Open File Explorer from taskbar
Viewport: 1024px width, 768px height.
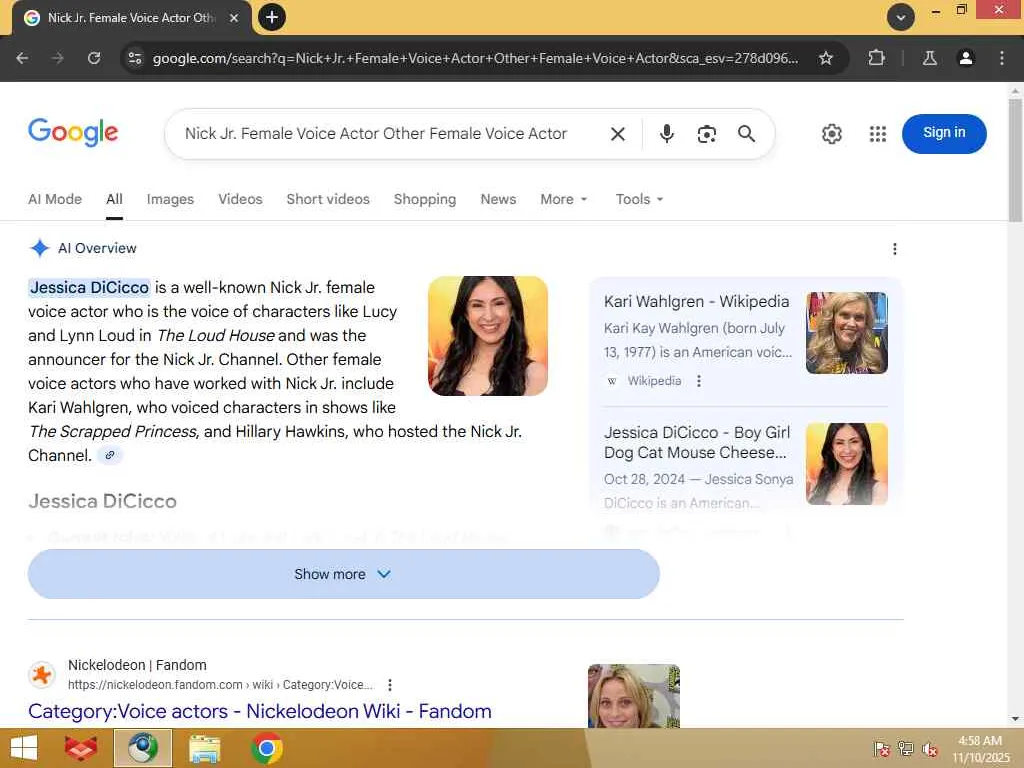[204, 748]
